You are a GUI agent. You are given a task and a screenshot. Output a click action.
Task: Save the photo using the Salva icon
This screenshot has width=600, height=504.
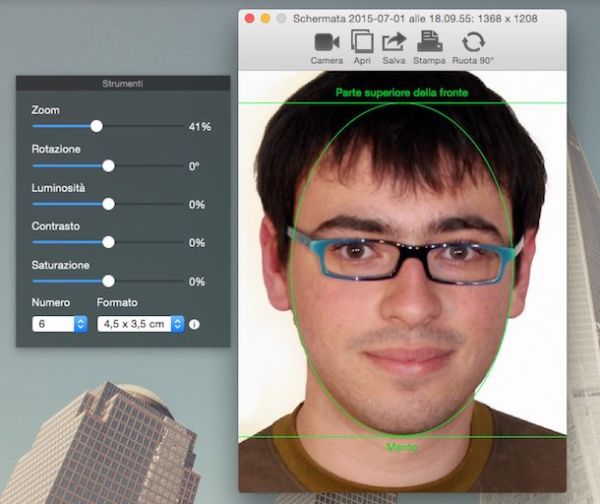click(x=394, y=42)
